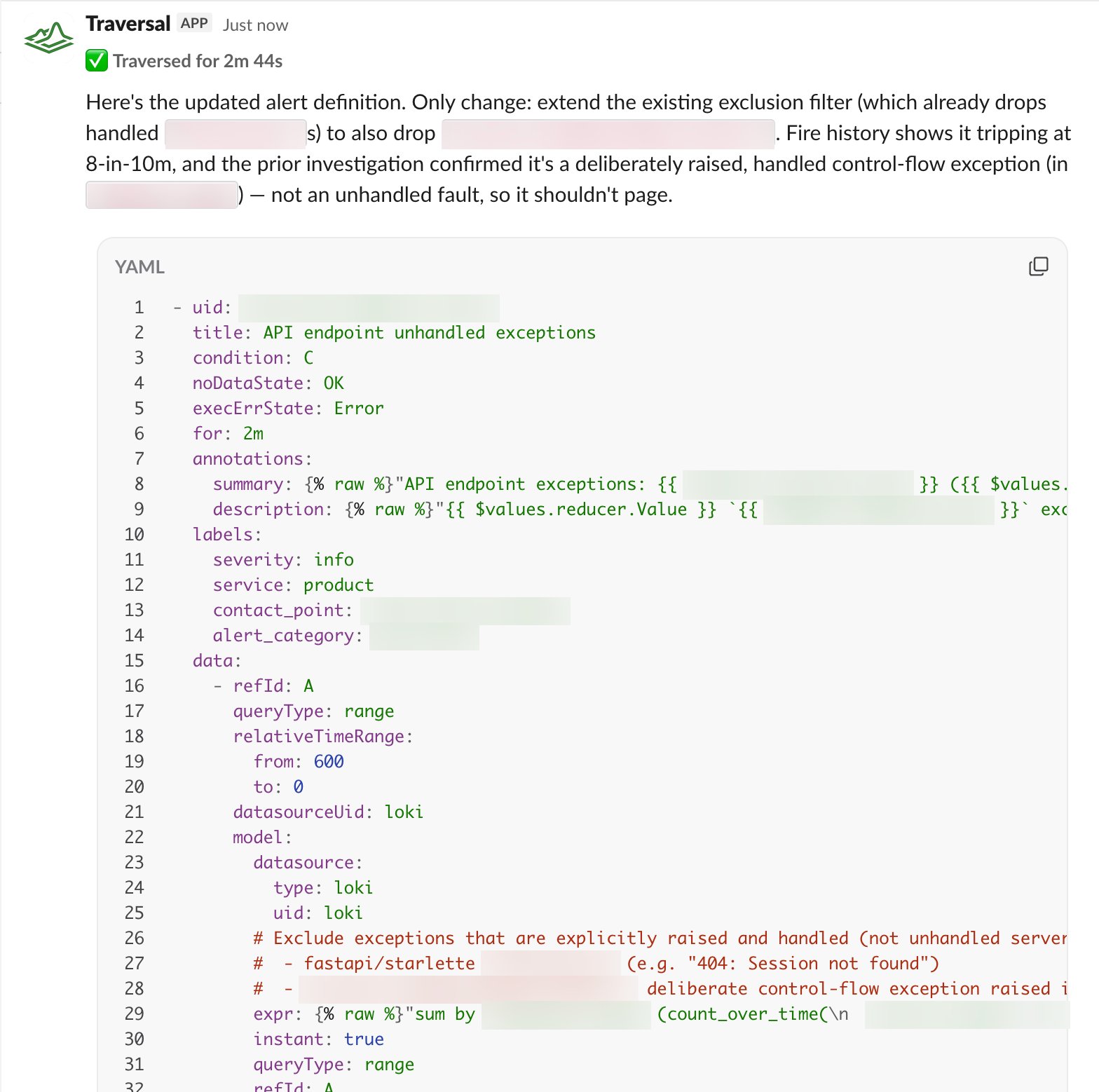Click the 'instant: true' line
Image resolution: width=1099 pixels, height=1092 pixels.
318,1039
